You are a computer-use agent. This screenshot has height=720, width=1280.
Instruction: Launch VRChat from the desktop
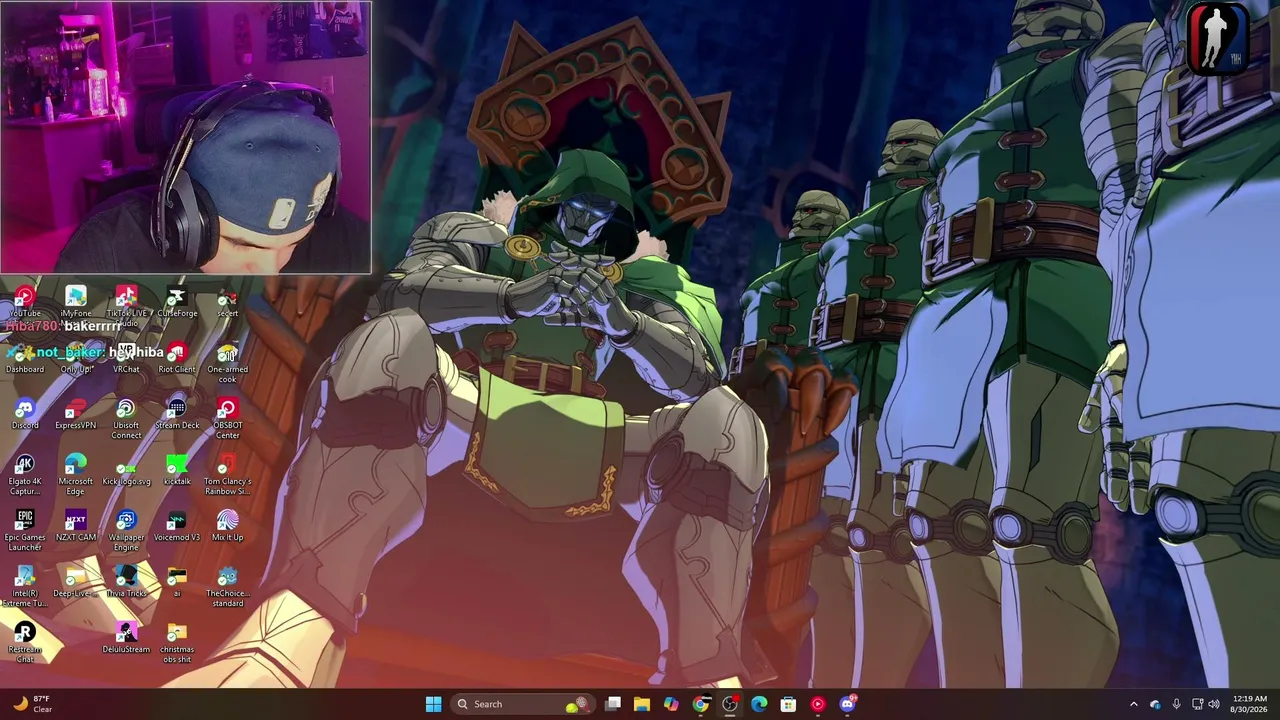click(x=126, y=358)
